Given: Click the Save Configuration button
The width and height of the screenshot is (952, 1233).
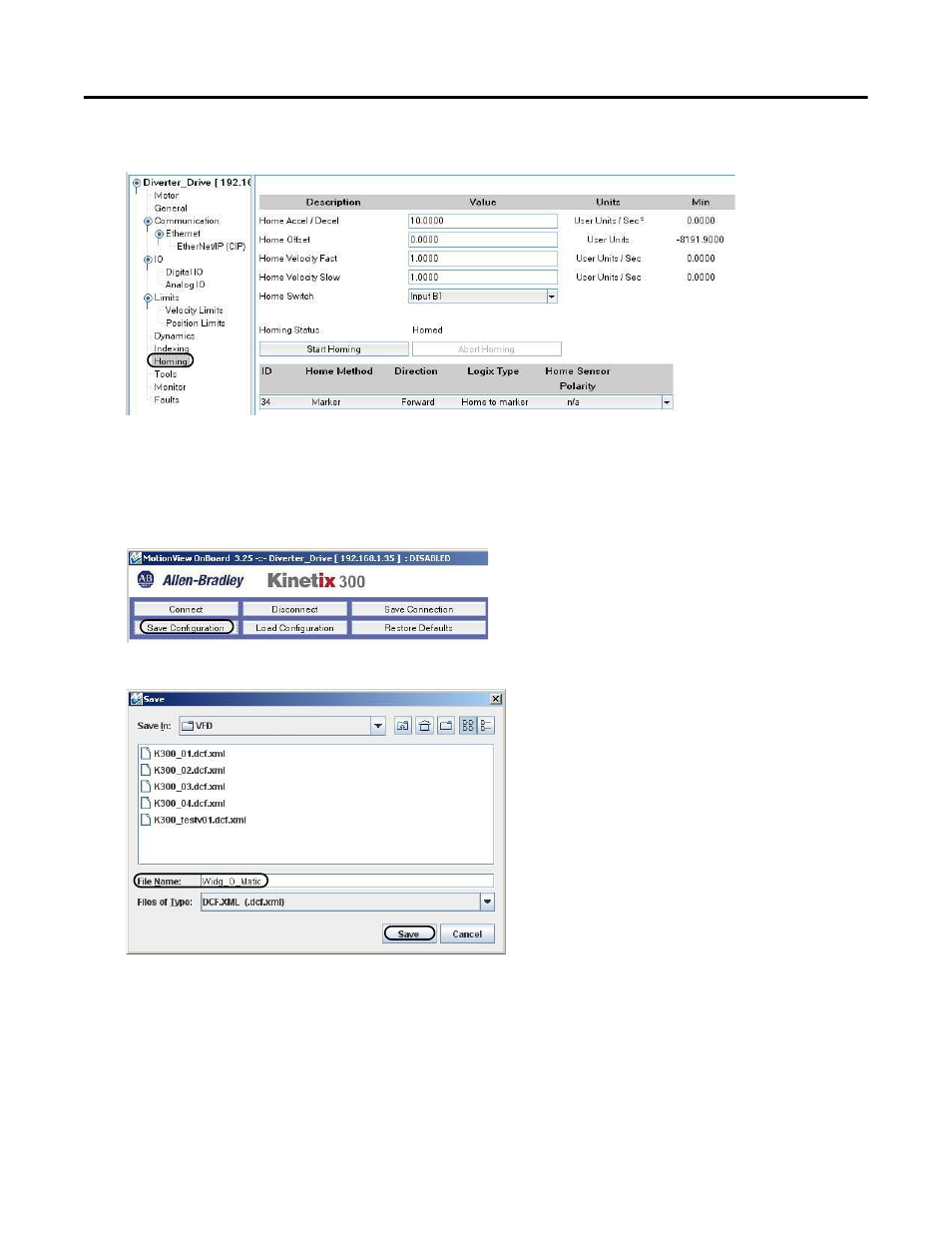Looking at the screenshot, I should point(186,628).
